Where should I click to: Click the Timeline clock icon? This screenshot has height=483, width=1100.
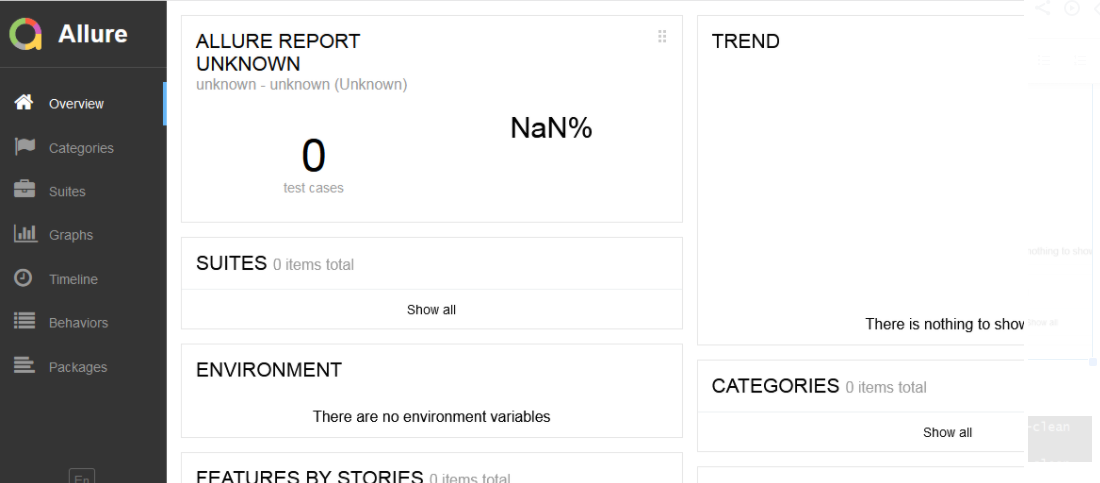23,277
